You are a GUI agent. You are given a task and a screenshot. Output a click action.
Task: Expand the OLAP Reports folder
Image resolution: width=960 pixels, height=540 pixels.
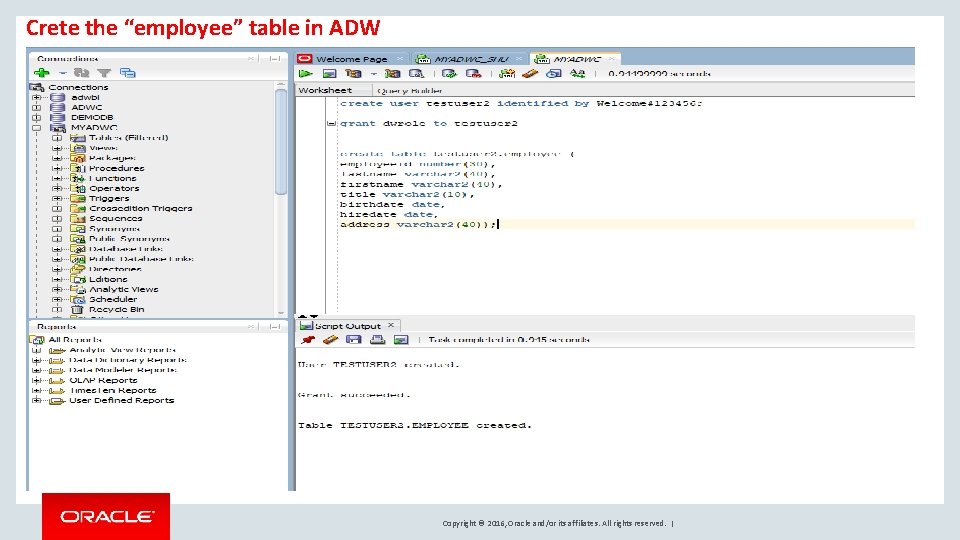coord(37,380)
